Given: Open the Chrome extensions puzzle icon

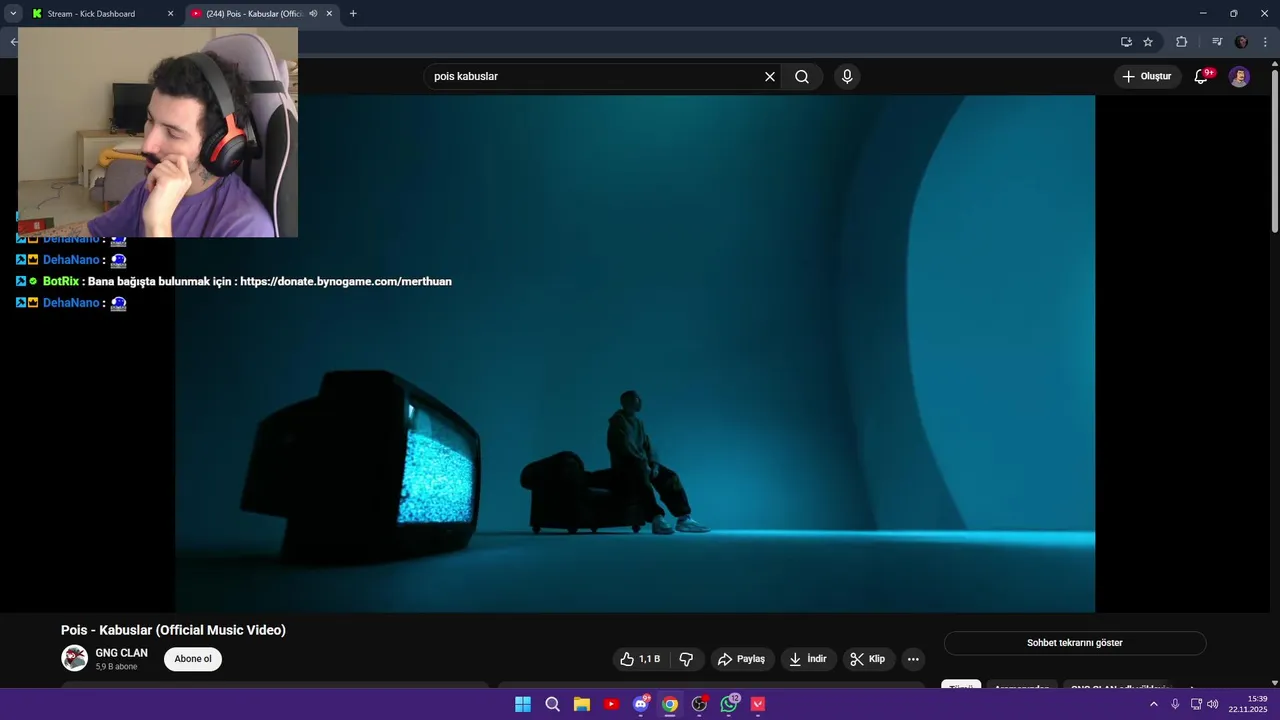Looking at the screenshot, I should 1181,42.
